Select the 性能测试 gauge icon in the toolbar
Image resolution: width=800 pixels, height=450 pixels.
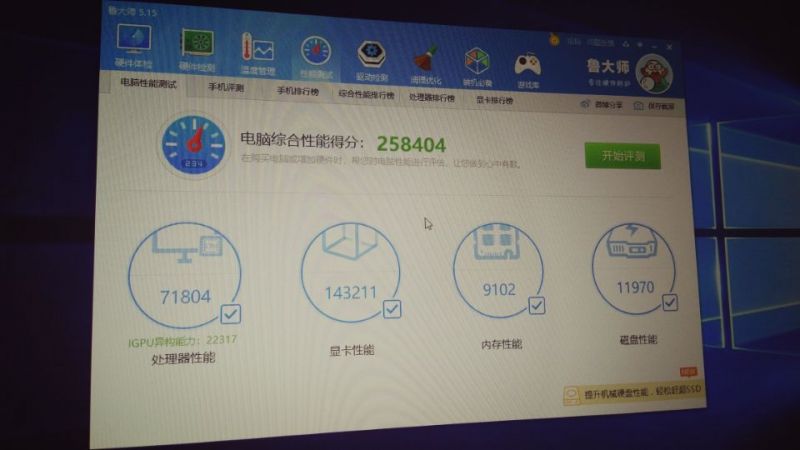point(316,52)
